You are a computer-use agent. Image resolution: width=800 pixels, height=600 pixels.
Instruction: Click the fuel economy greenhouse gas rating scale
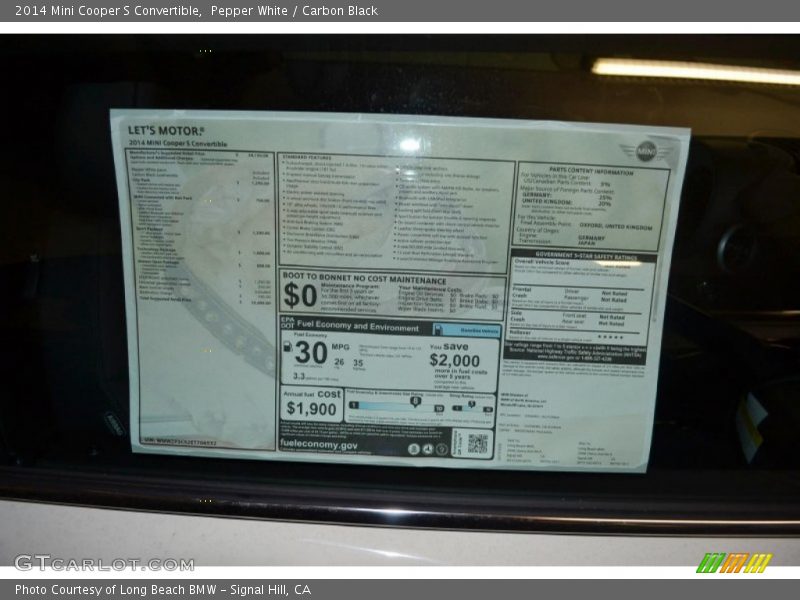click(396, 406)
